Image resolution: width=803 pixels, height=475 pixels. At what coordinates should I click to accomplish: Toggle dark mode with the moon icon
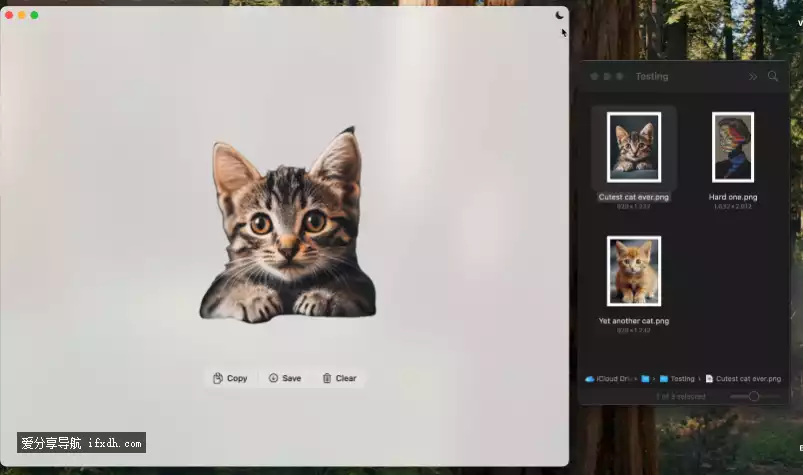tap(559, 15)
